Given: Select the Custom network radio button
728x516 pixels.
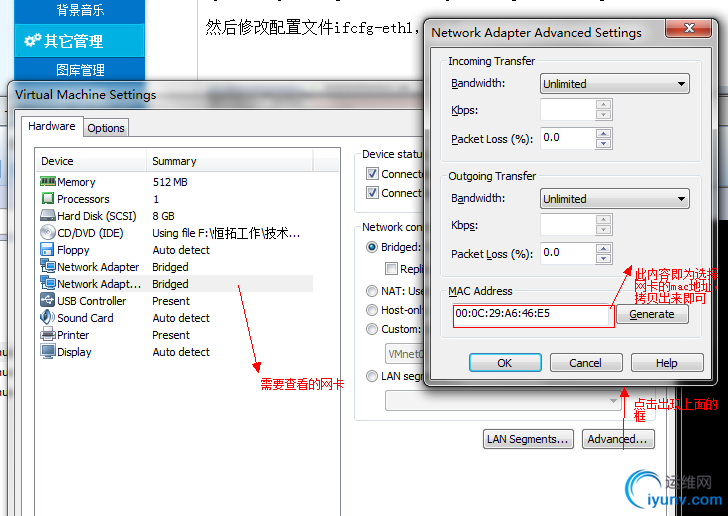Looking at the screenshot, I should point(371,329).
